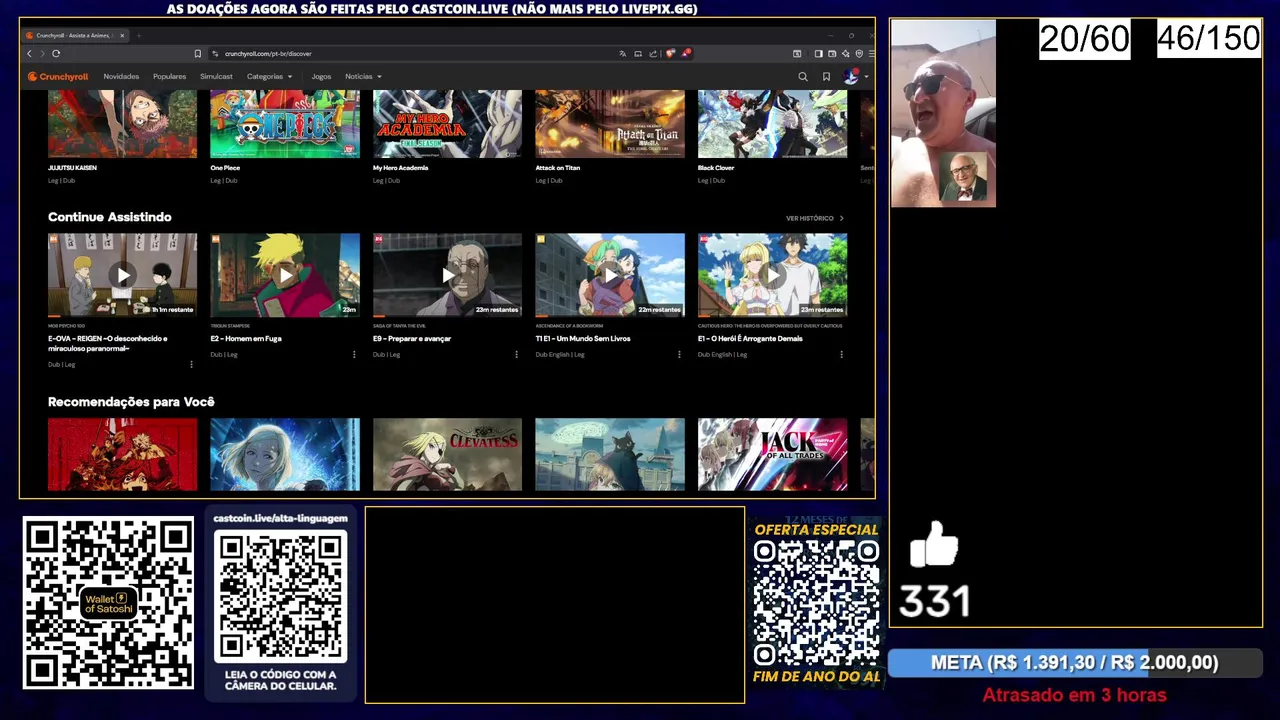Screen dimensions: 1280x720
Task: Open the profile avatar dropdown
Action: tap(854, 76)
